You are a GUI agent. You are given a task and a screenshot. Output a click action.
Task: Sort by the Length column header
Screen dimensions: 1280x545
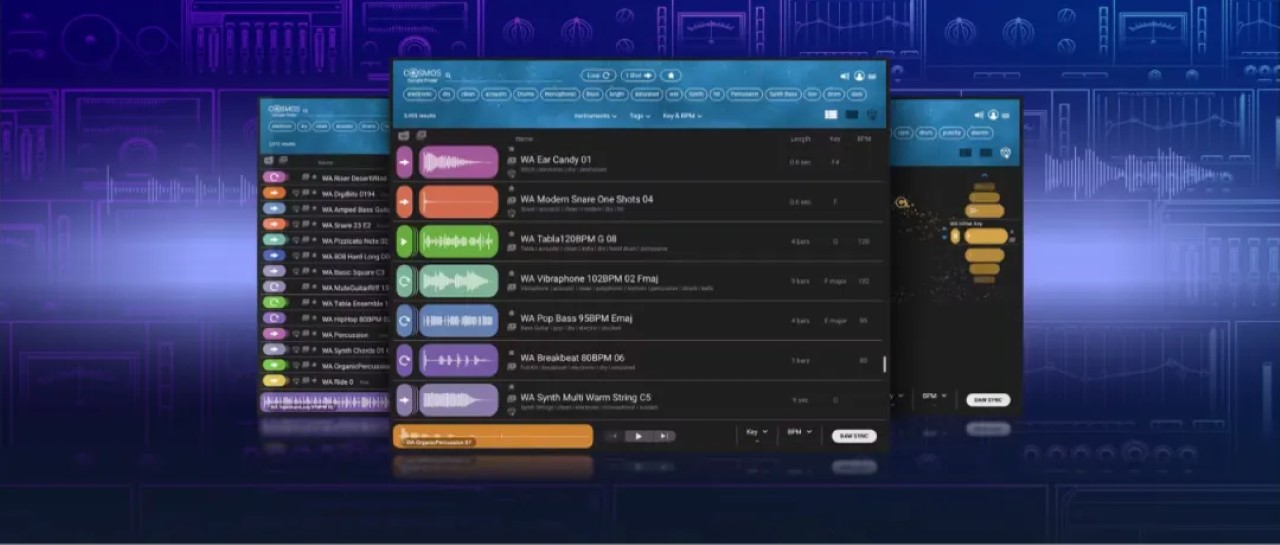coord(800,139)
